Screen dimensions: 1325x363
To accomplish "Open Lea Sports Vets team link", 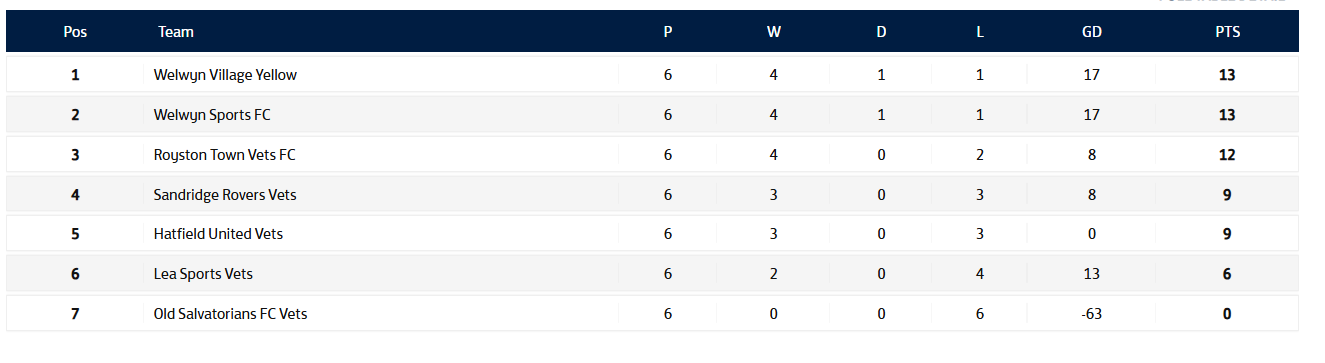I will point(197,274).
